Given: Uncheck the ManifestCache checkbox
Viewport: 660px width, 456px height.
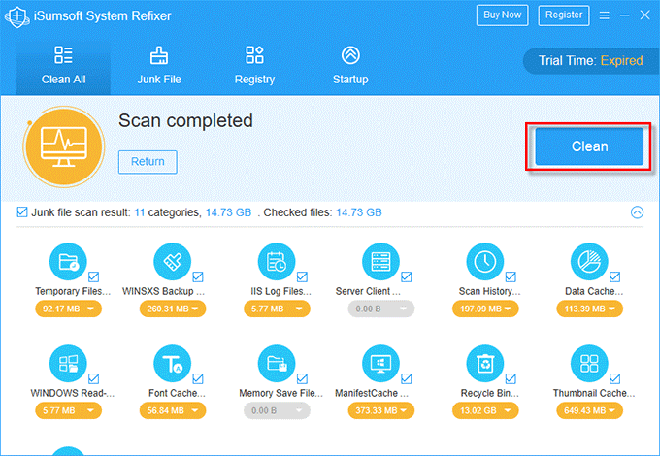Looking at the screenshot, I should (407, 379).
